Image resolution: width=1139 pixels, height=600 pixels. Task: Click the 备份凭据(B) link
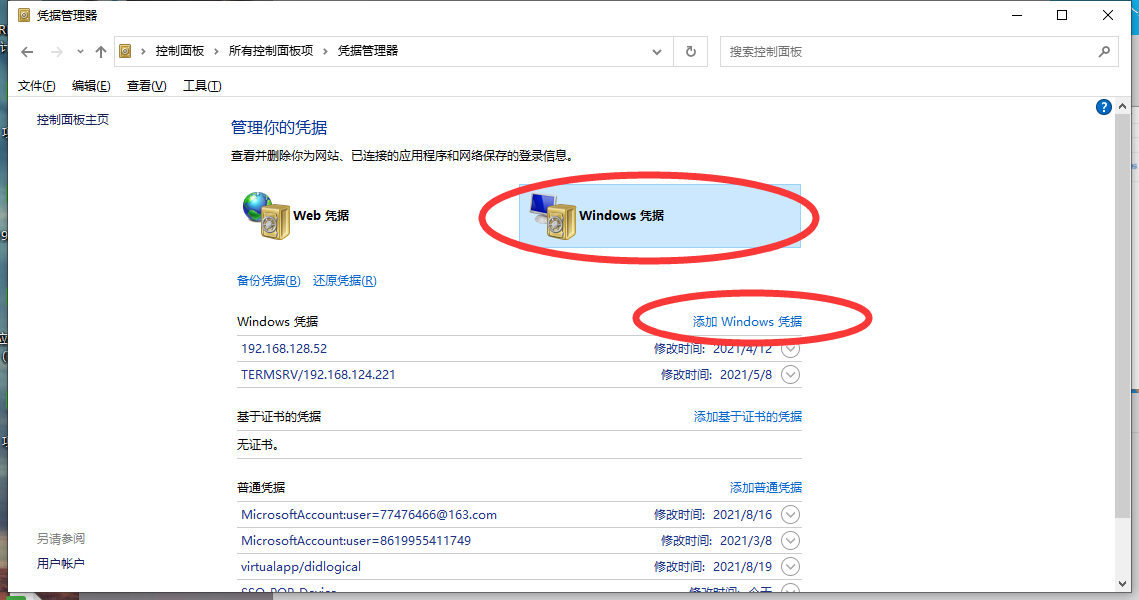click(x=267, y=280)
